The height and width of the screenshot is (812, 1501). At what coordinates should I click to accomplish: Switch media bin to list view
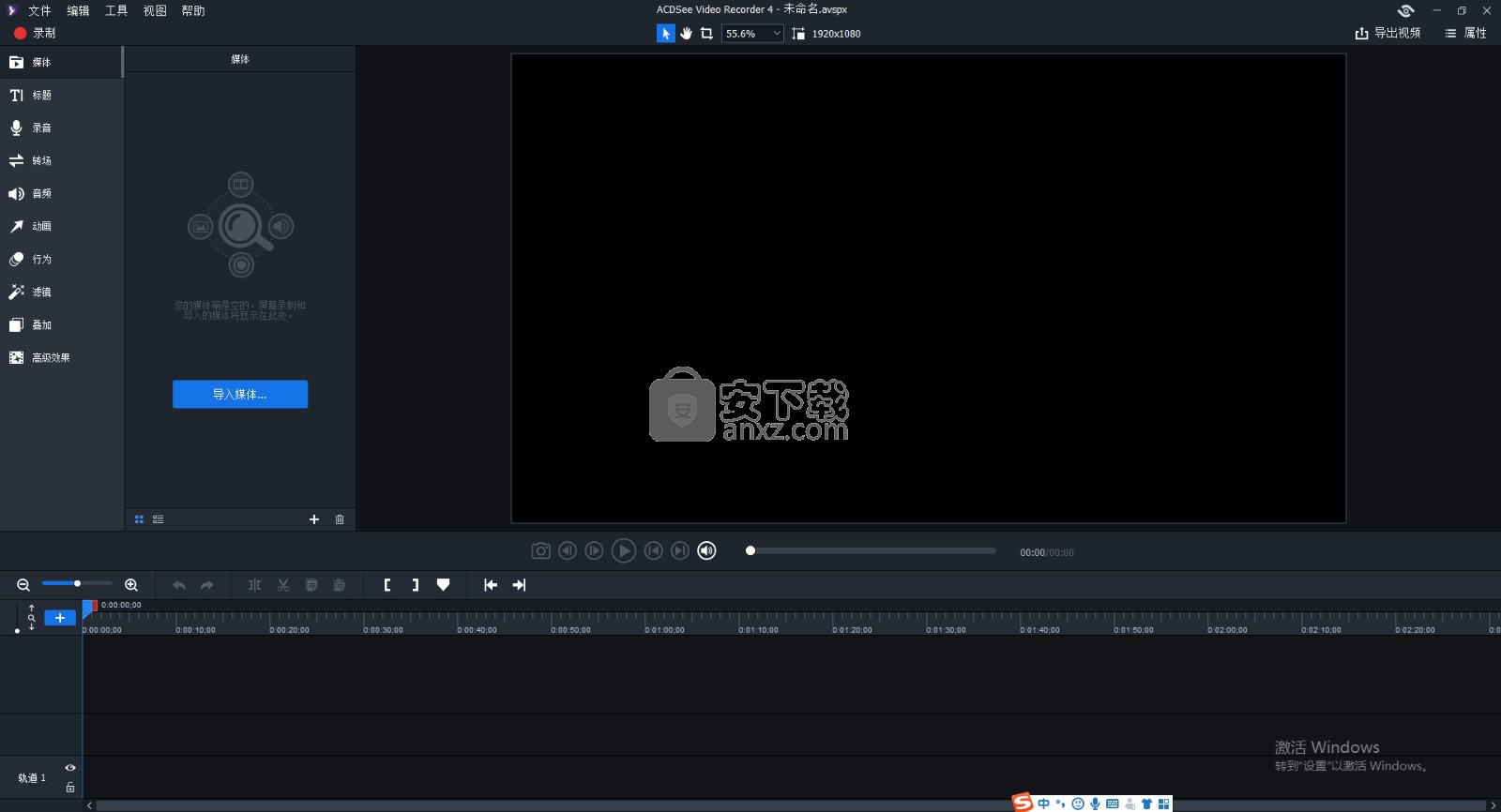158,519
